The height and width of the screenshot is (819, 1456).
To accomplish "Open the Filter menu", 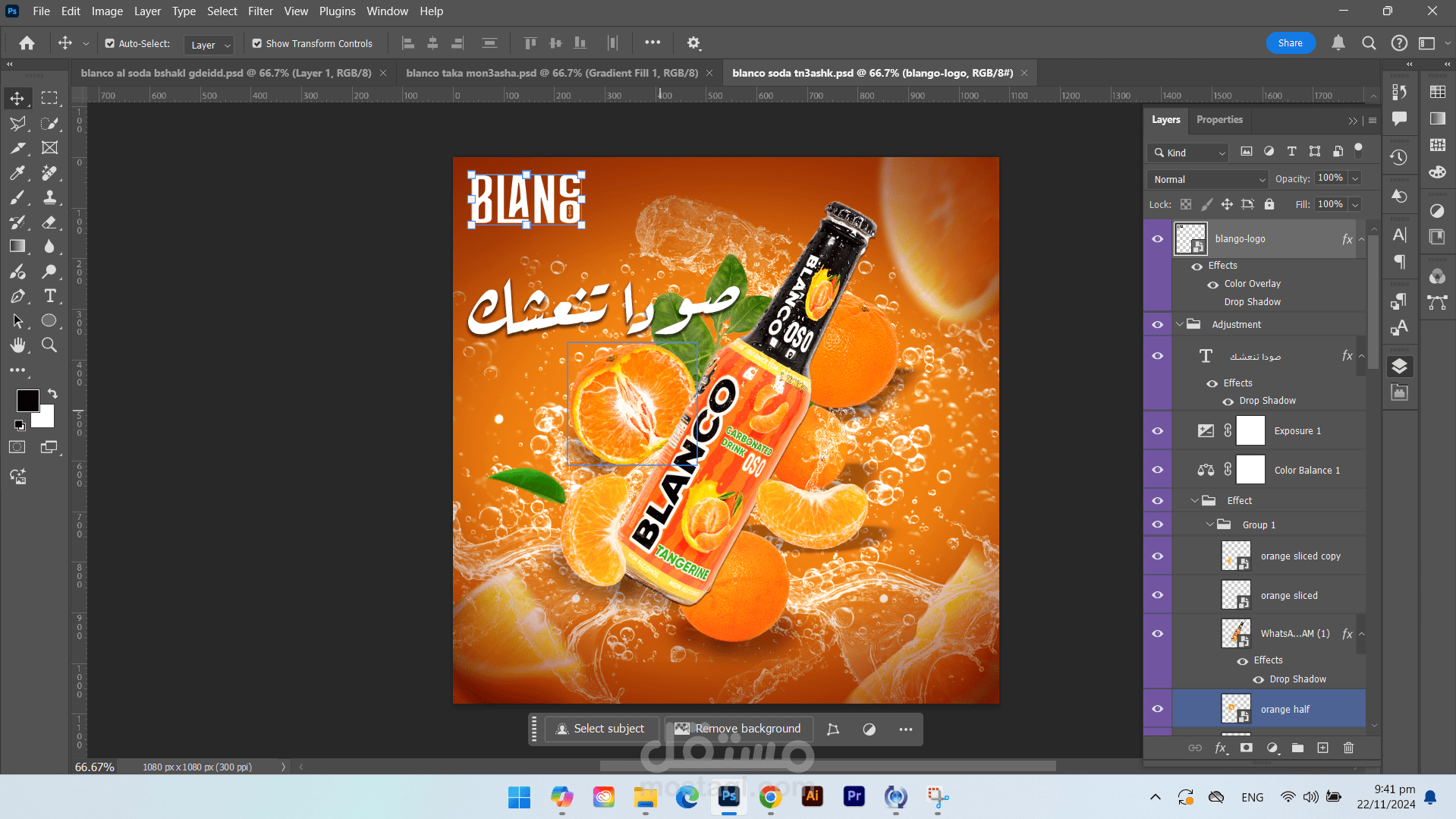I will (260, 11).
